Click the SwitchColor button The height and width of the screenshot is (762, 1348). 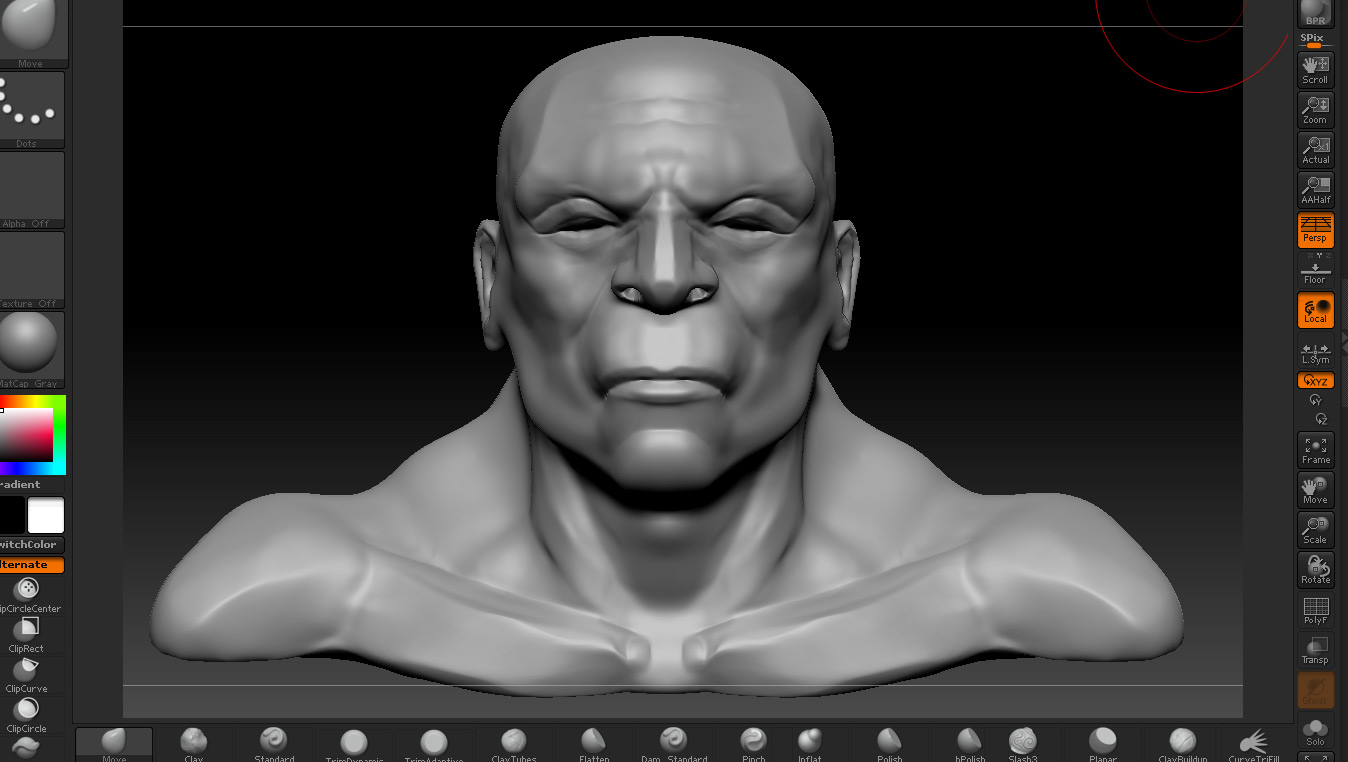(30, 545)
